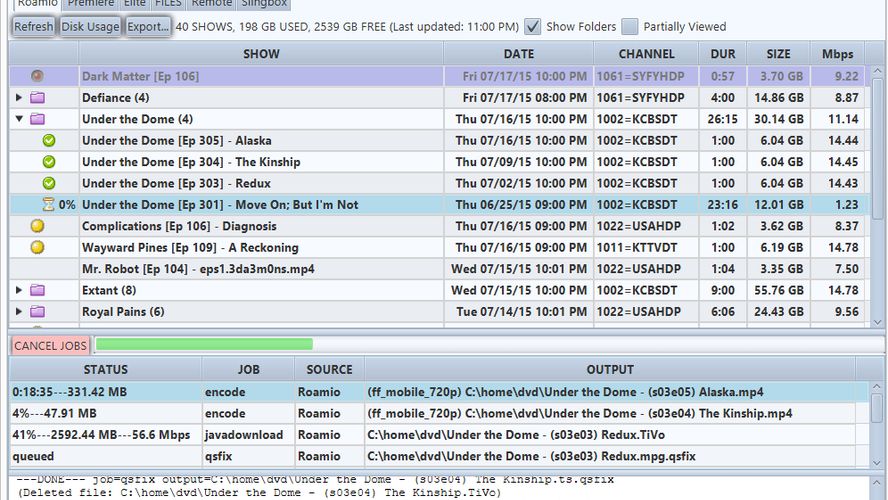The height and width of the screenshot is (500, 888).
Task: Expand the Defiance folder
Action: (x=19, y=97)
